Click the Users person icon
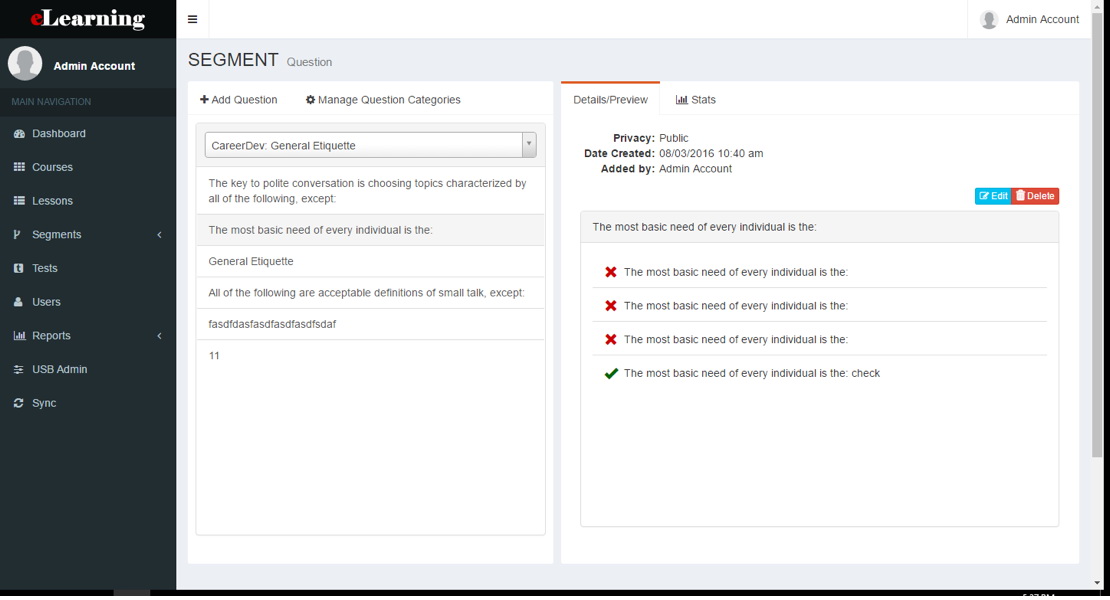 (21, 301)
